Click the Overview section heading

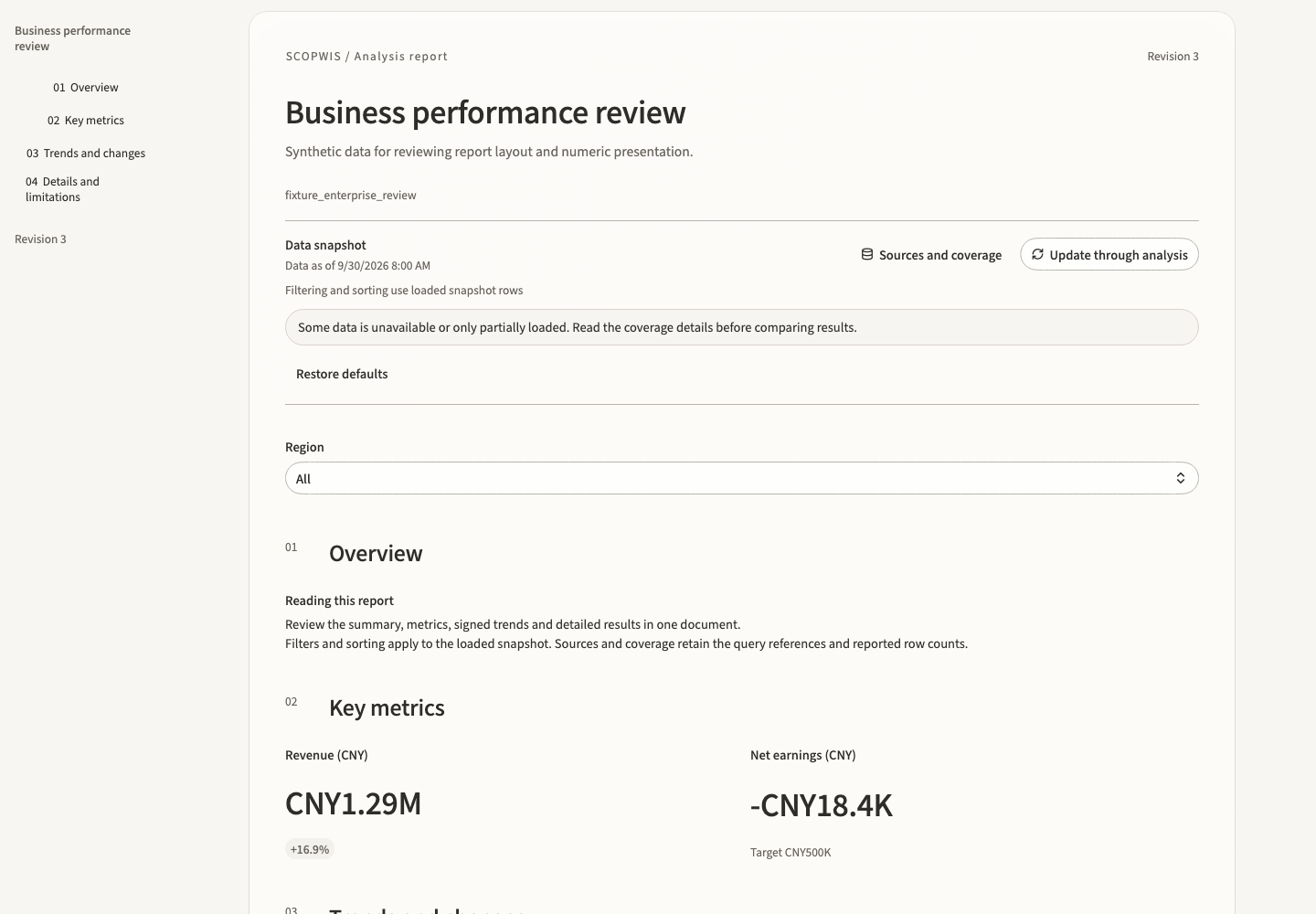tap(376, 554)
